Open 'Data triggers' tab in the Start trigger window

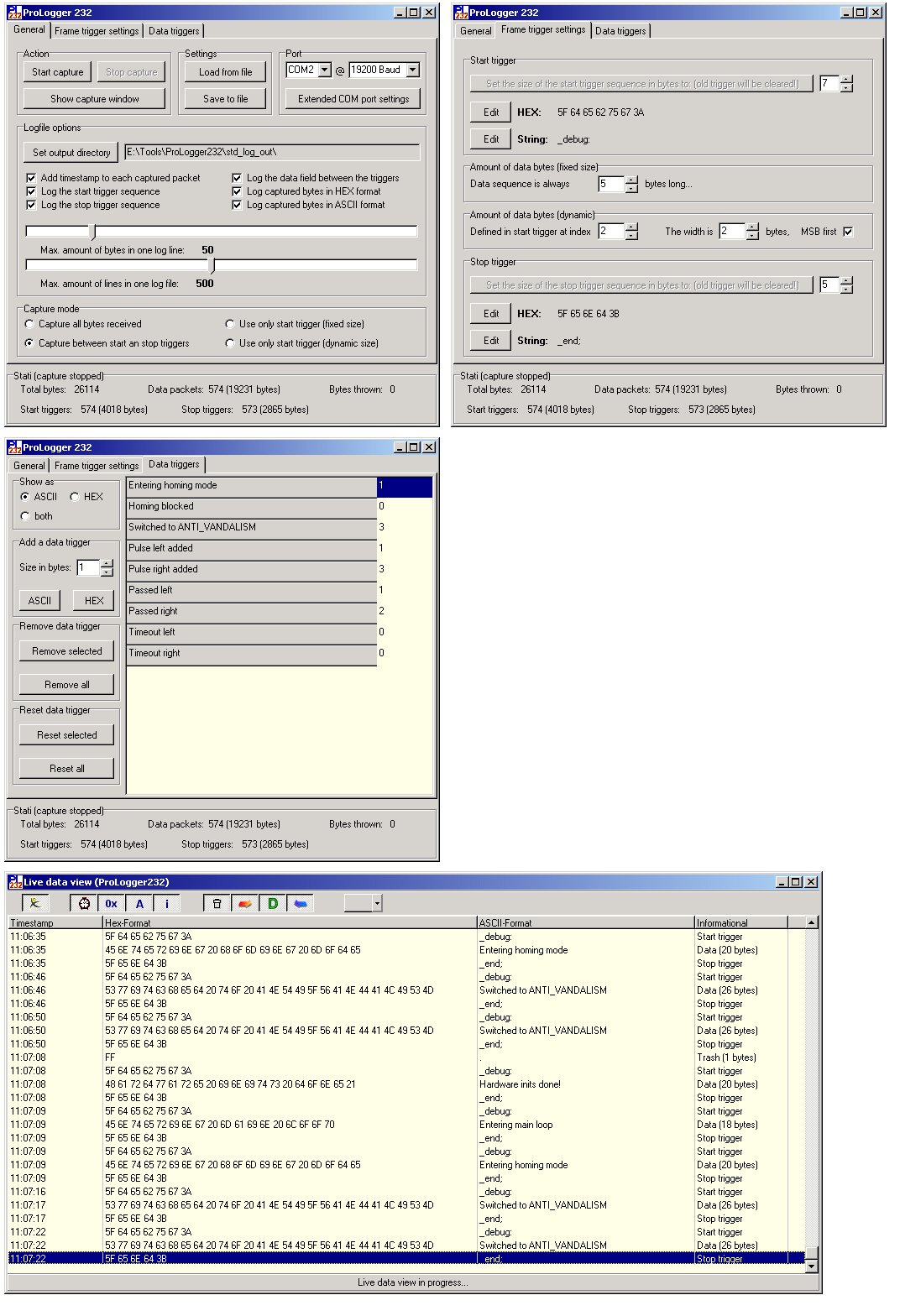(x=620, y=31)
